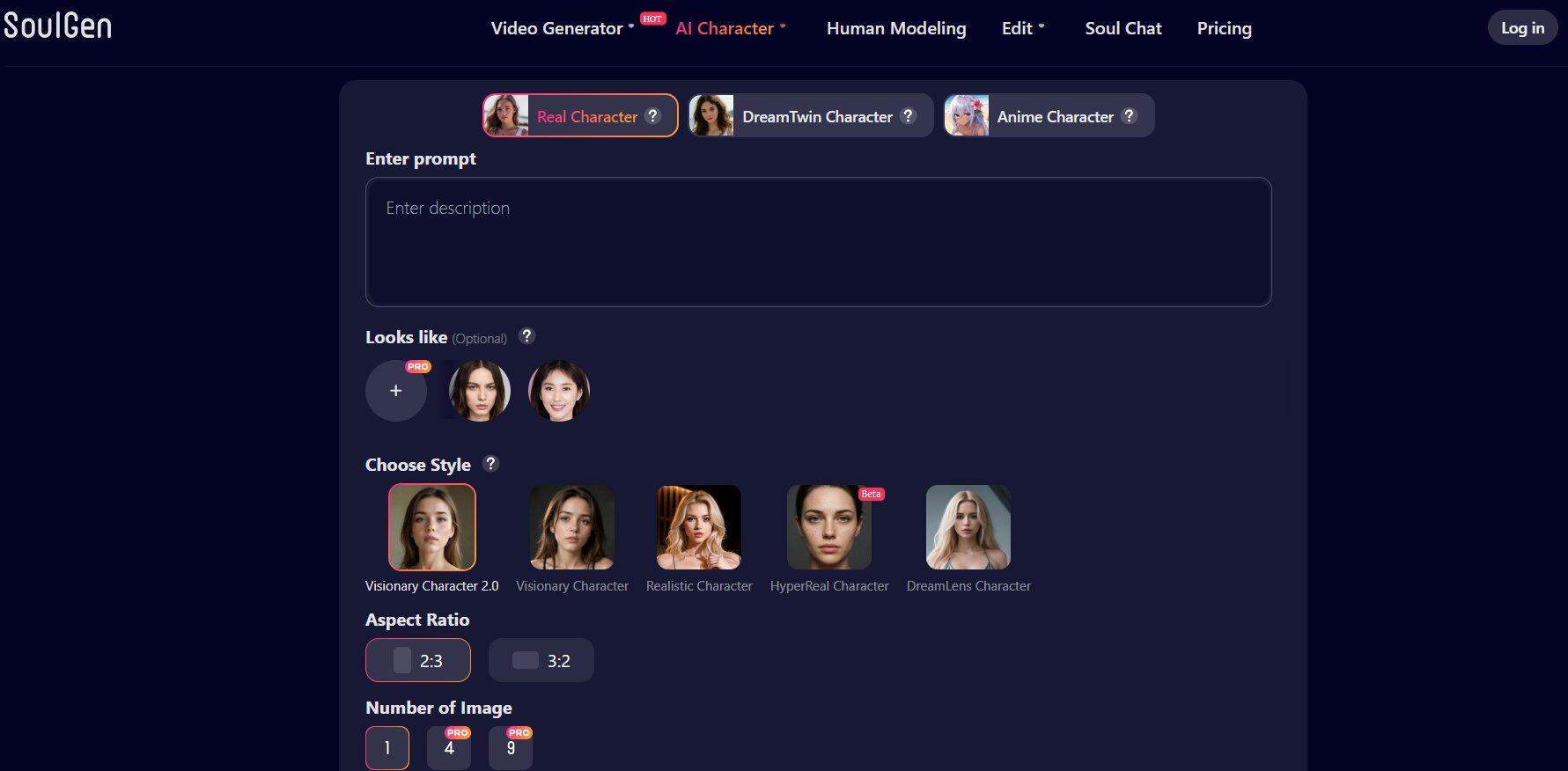This screenshot has height=771, width=1568.
Task: Pick the DreamLens Character style thumbnail
Action: 968,527
